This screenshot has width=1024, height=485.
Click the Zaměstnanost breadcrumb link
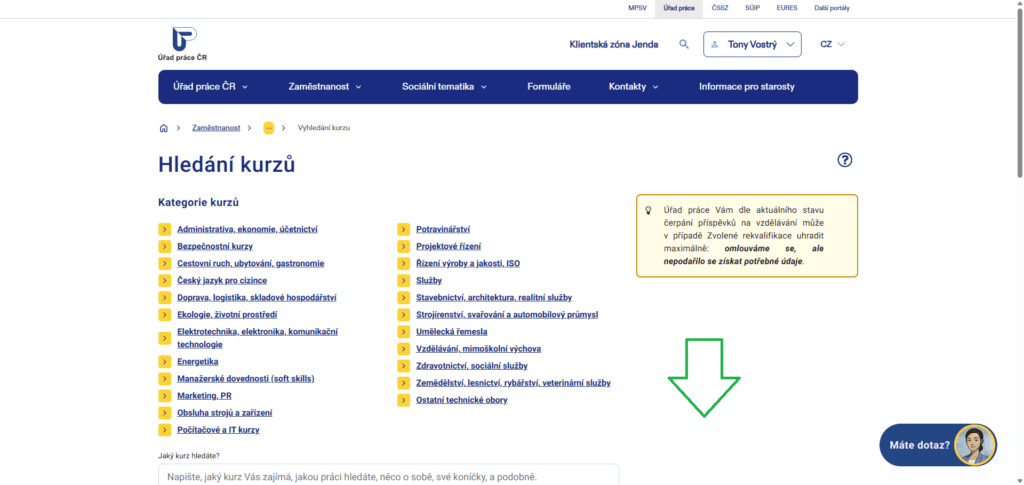coord(216,128)
